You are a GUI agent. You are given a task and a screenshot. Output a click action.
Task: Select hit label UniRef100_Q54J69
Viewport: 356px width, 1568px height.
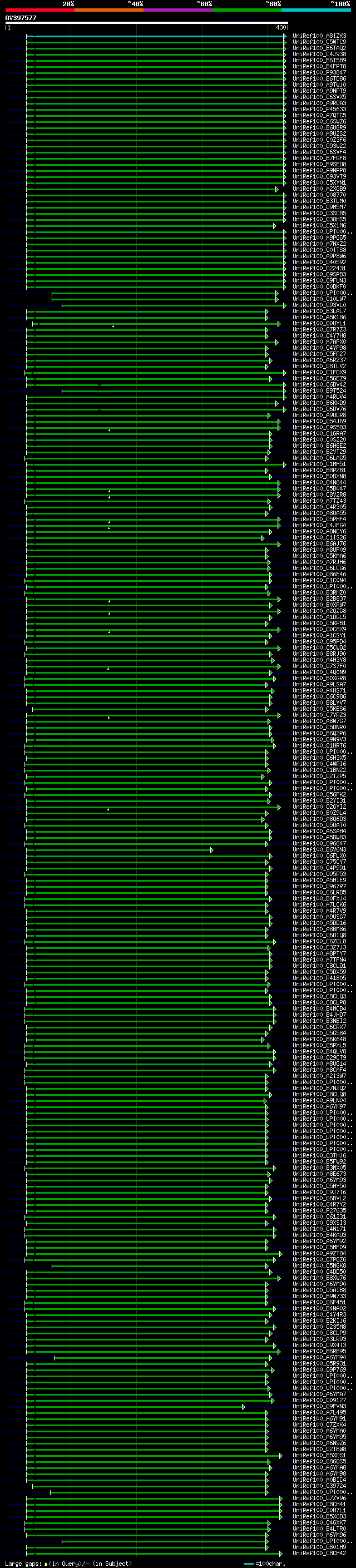(319, 422)
